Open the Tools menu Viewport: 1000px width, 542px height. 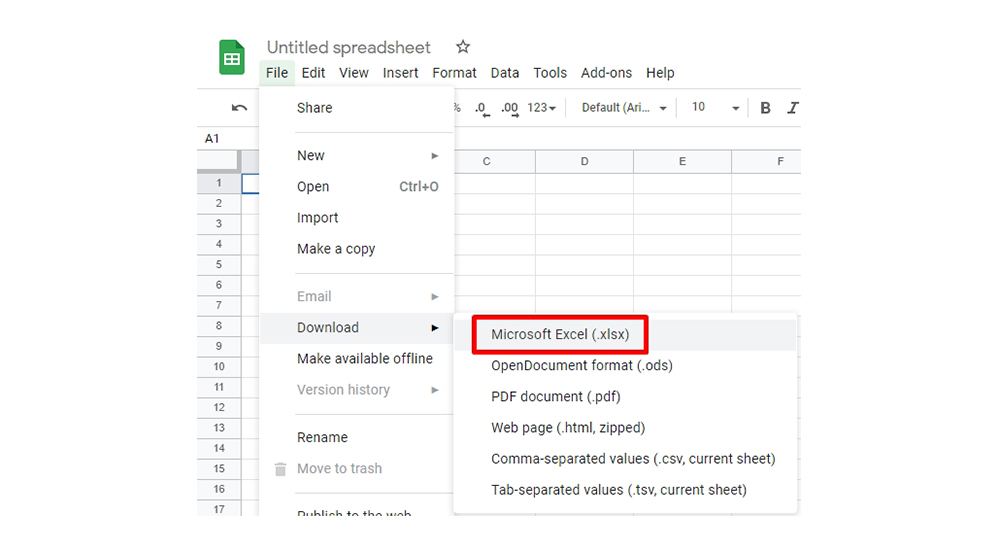[550, 73]
